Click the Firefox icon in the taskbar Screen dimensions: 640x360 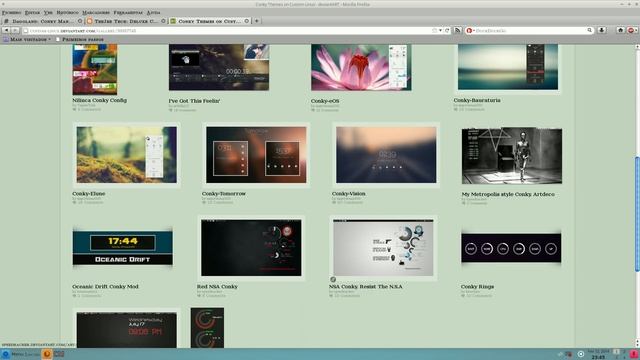pyautogui.click(x=47, y=354)
